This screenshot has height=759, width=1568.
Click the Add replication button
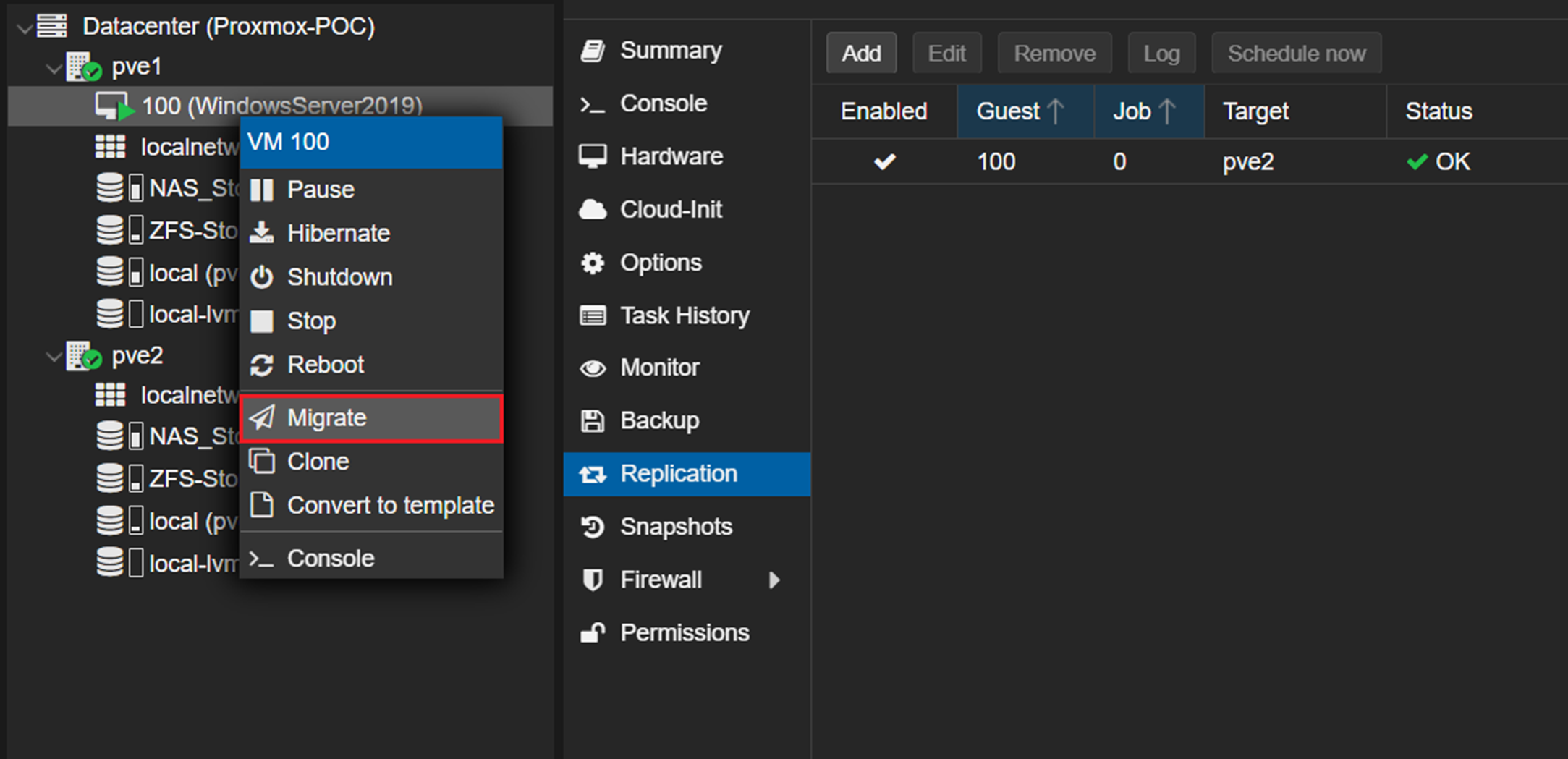(x=861, y=53)
